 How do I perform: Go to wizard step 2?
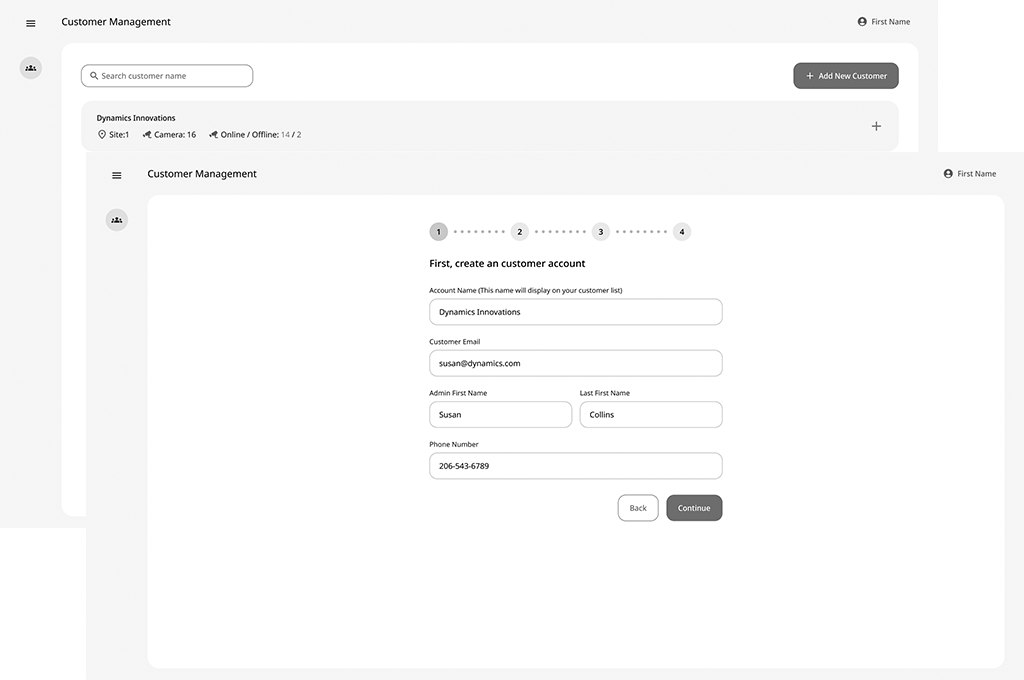(520, 232)
